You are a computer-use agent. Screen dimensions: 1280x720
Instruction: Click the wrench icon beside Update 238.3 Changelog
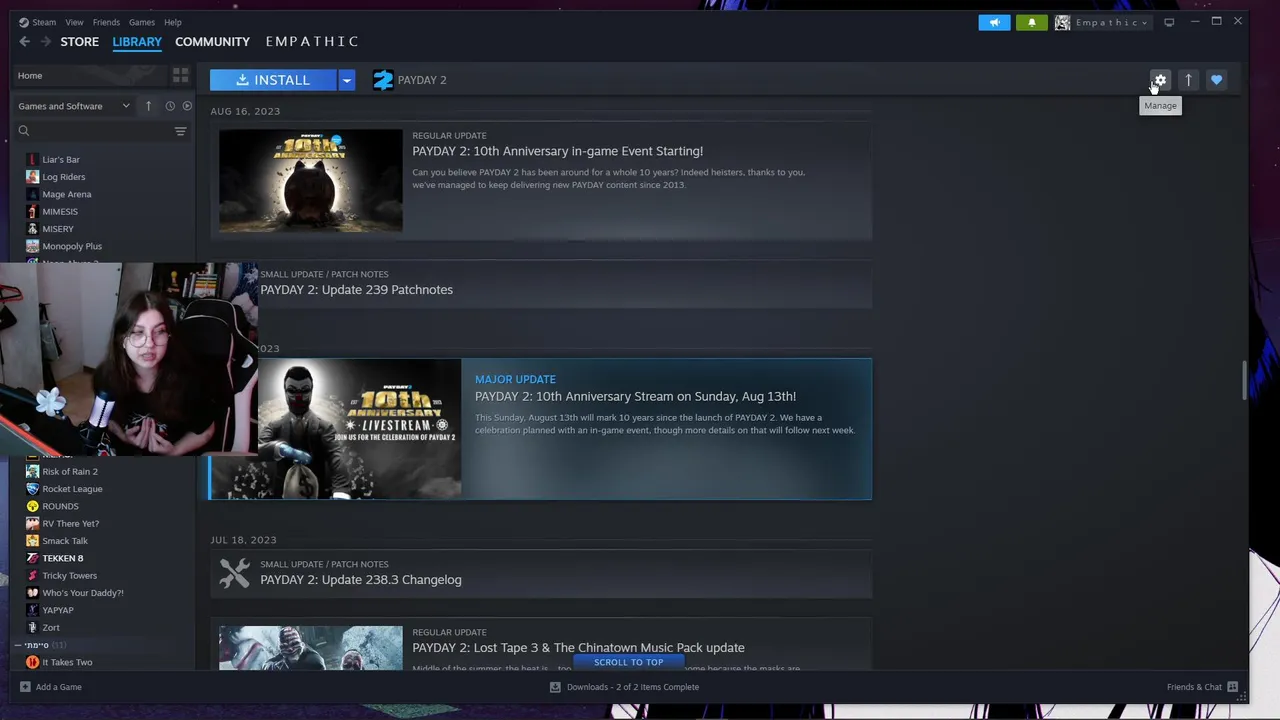coord(234,573)
